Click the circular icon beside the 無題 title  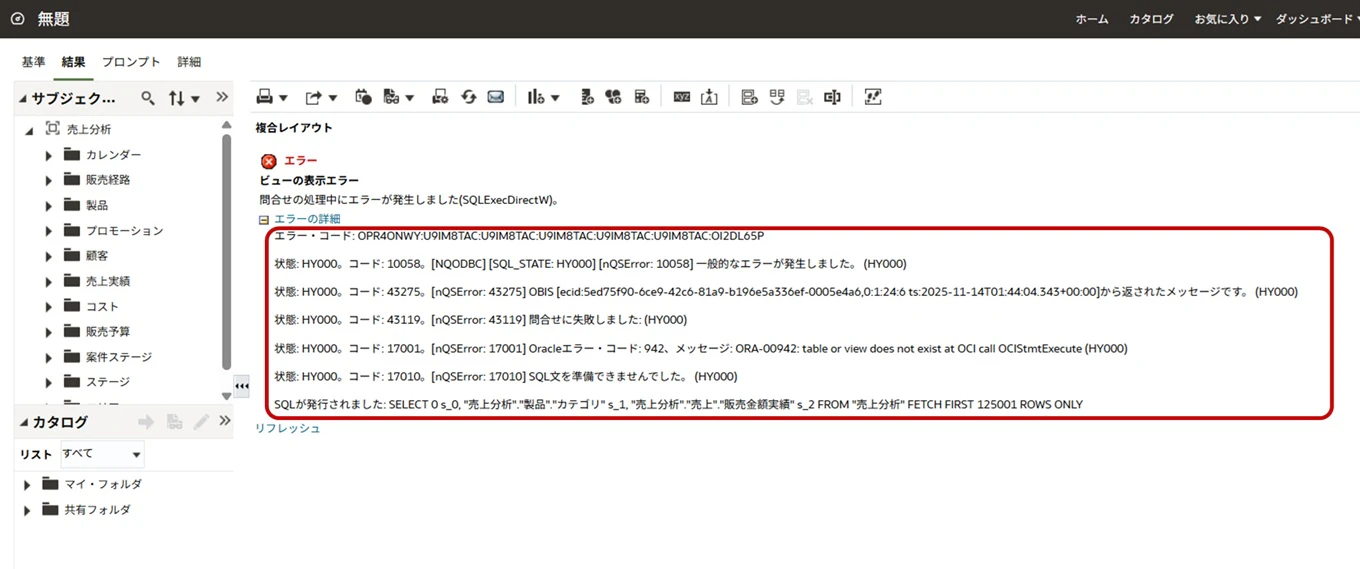pos(16,19)
